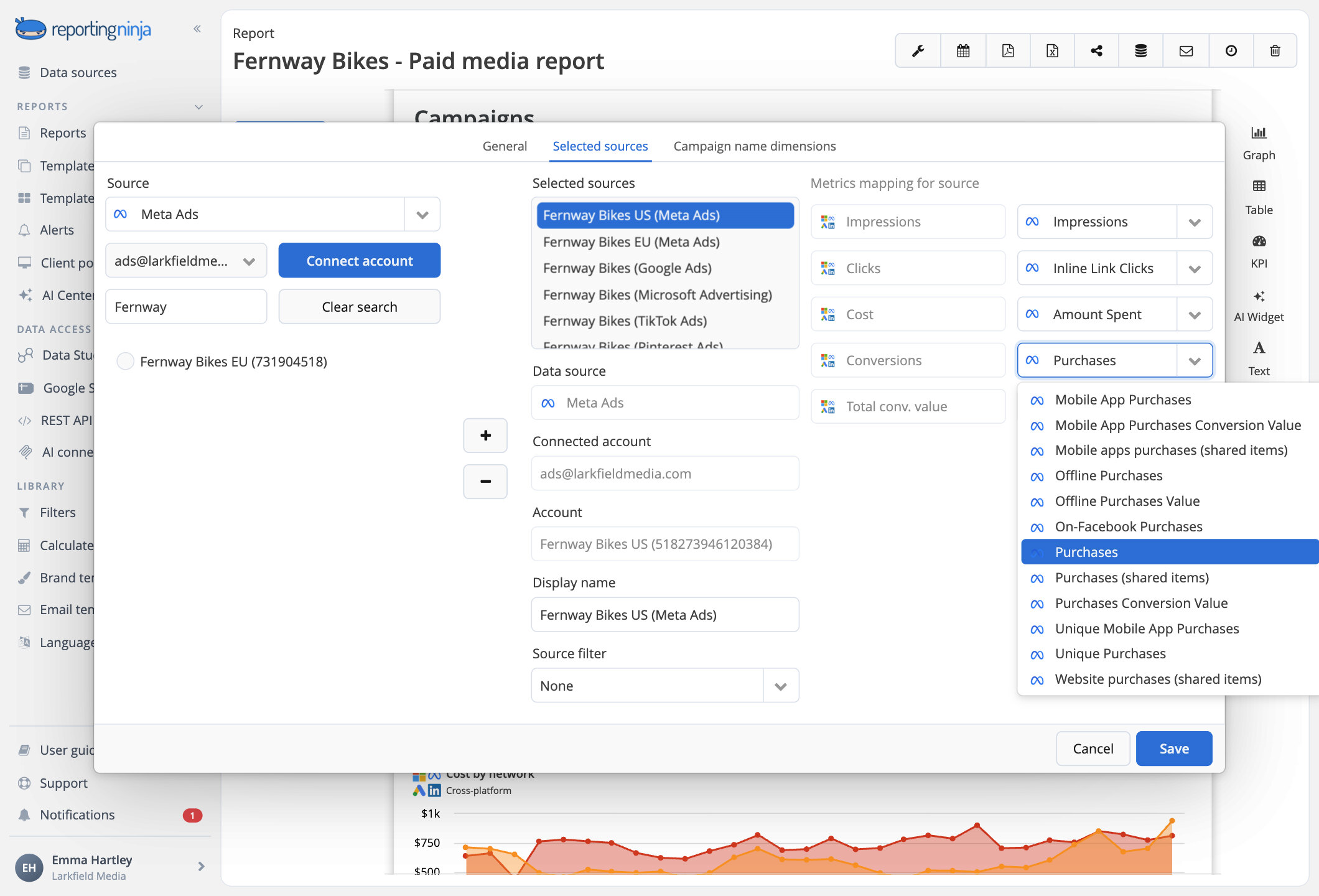This screenshot has width=1319, height=896.
Task: Click the Clear search button
Action: [x=360, y=307]
